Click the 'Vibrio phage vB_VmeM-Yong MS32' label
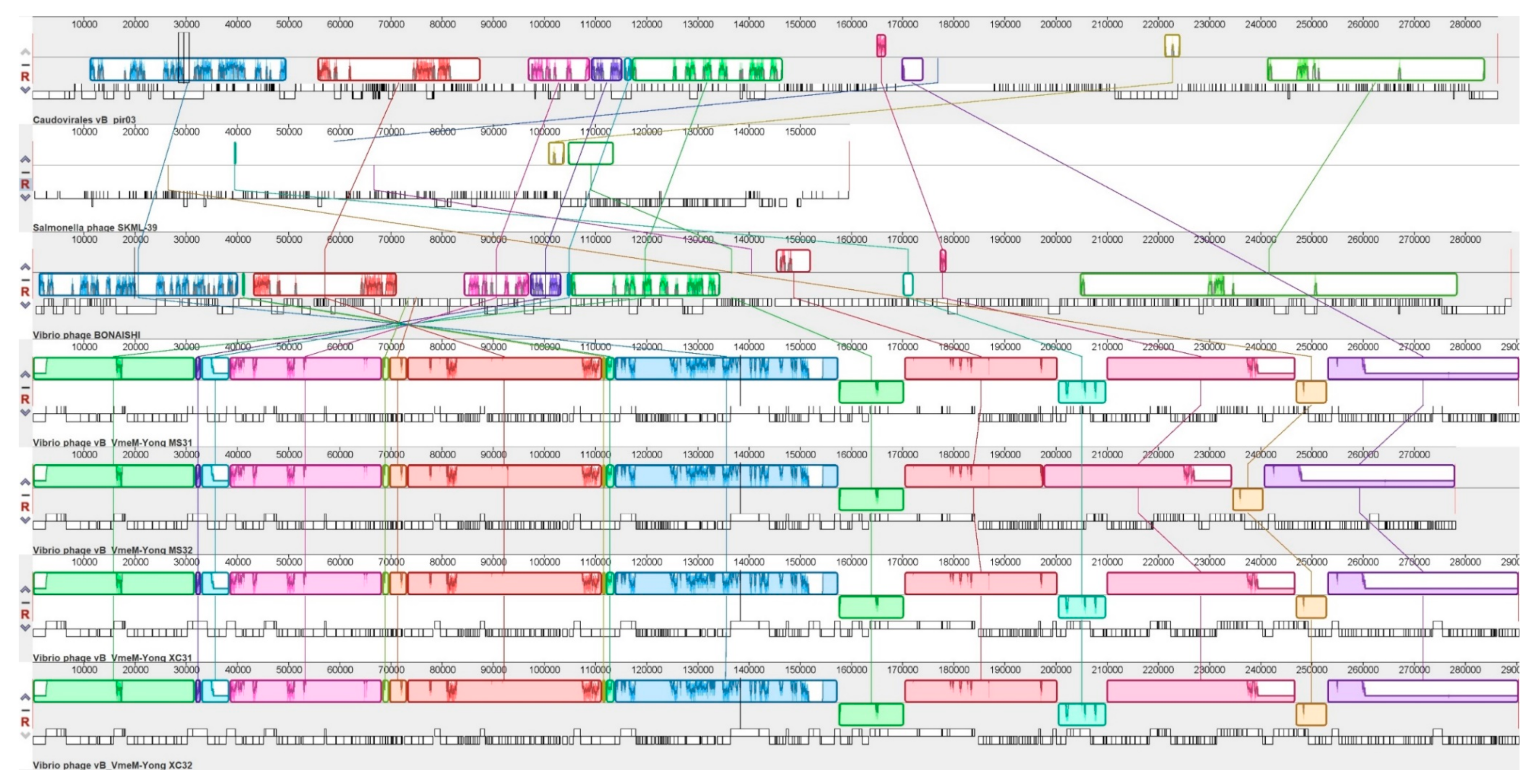Screen dimensions: 1536x784 tap(113, 550)
